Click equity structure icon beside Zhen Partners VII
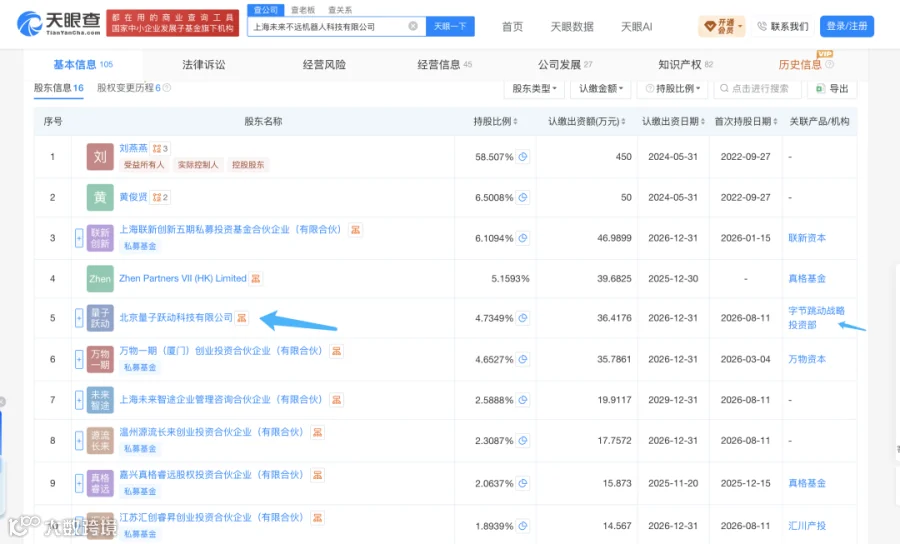This screenshot has width=900, height=544. click(x=256, y=278)
